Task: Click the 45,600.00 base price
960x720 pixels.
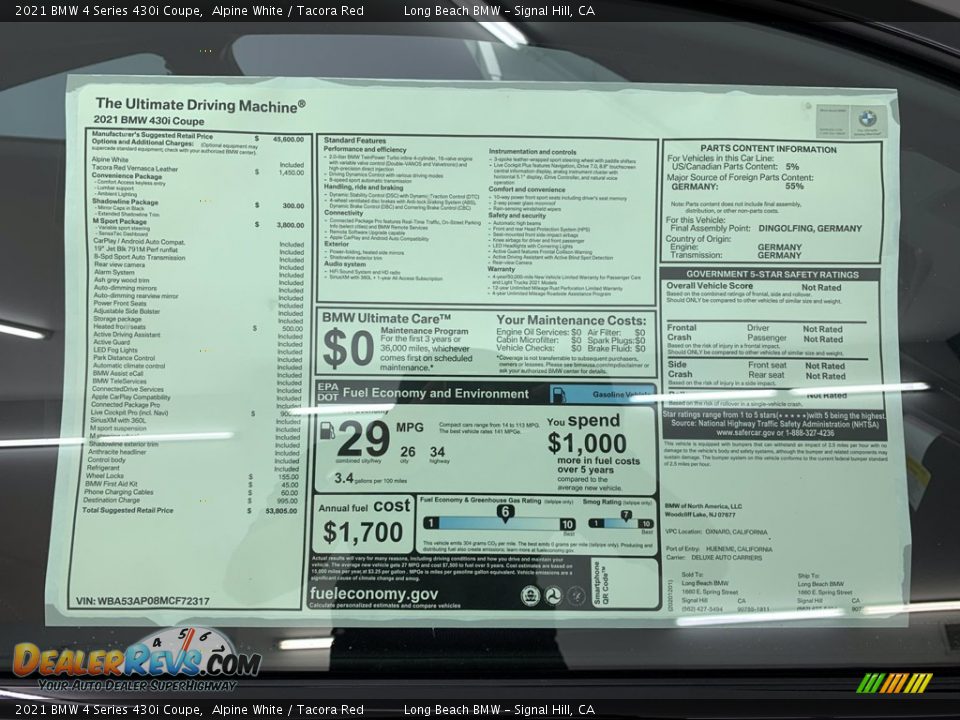Action: point(288,140)
